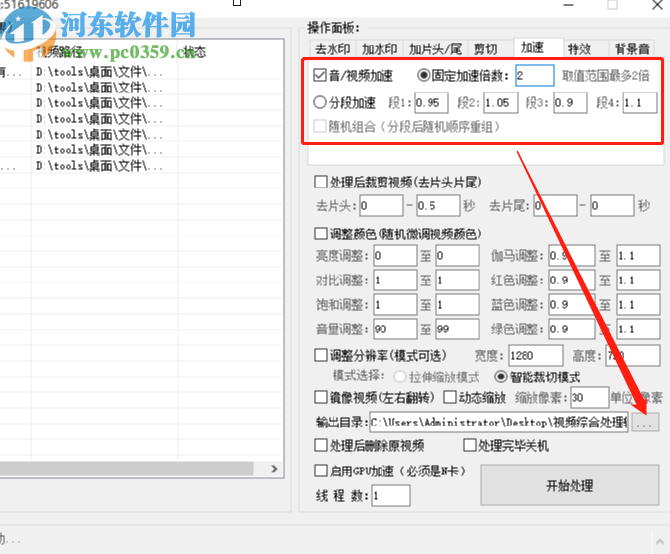Select the 分段加速 radio option

(x=320, y=102)
